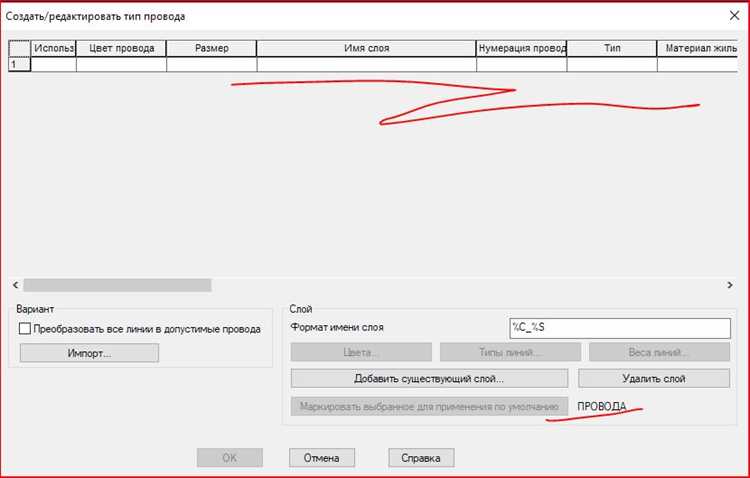Click the disabled 'Веса линий...' button
The height and width of the screenshot is (478, 750).
(660, 352)
